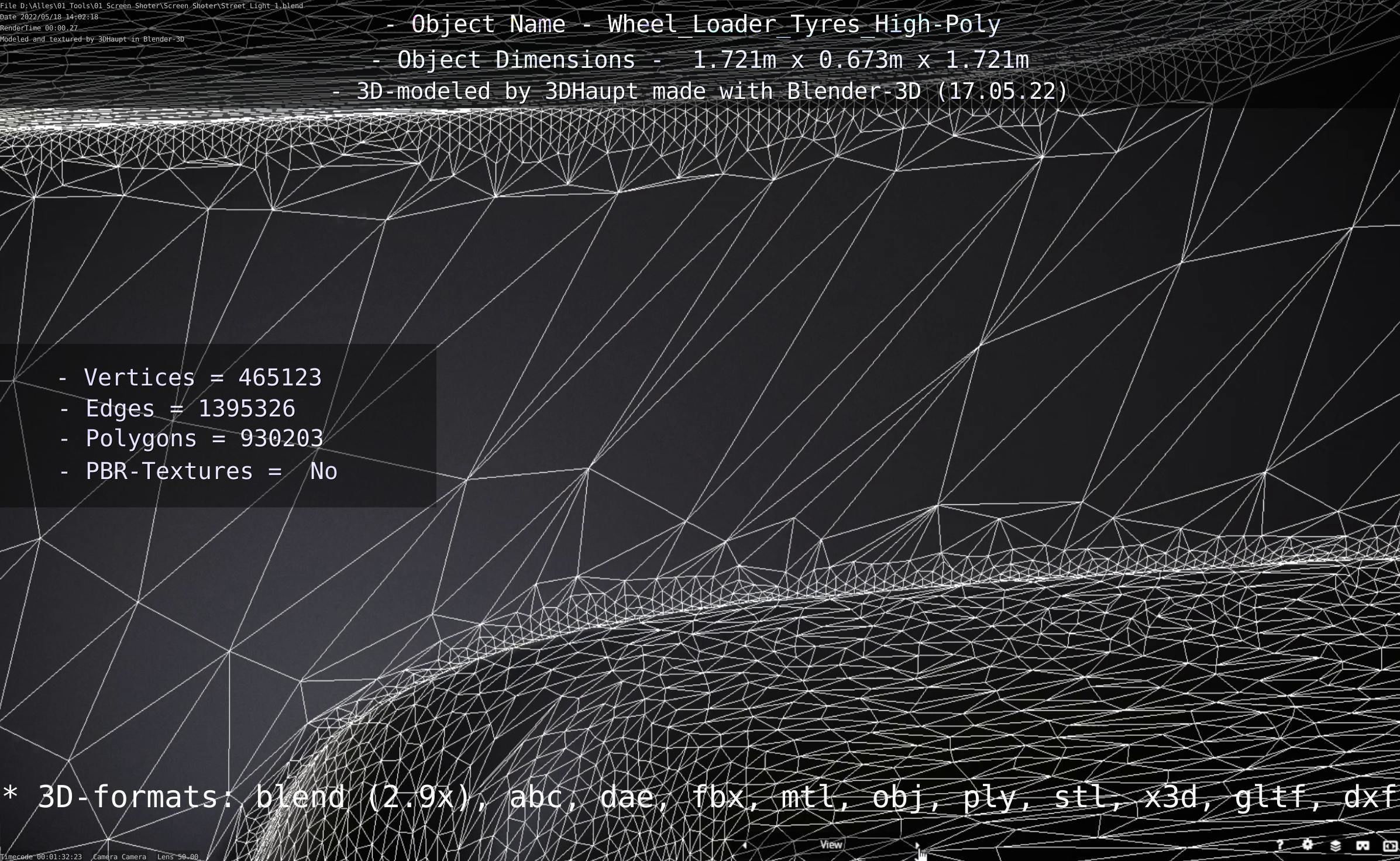Image resolution: width=1400 pixels, height=861 pixels.
Task: Open the model inspector layers icon
Action: click(1335, 845)
